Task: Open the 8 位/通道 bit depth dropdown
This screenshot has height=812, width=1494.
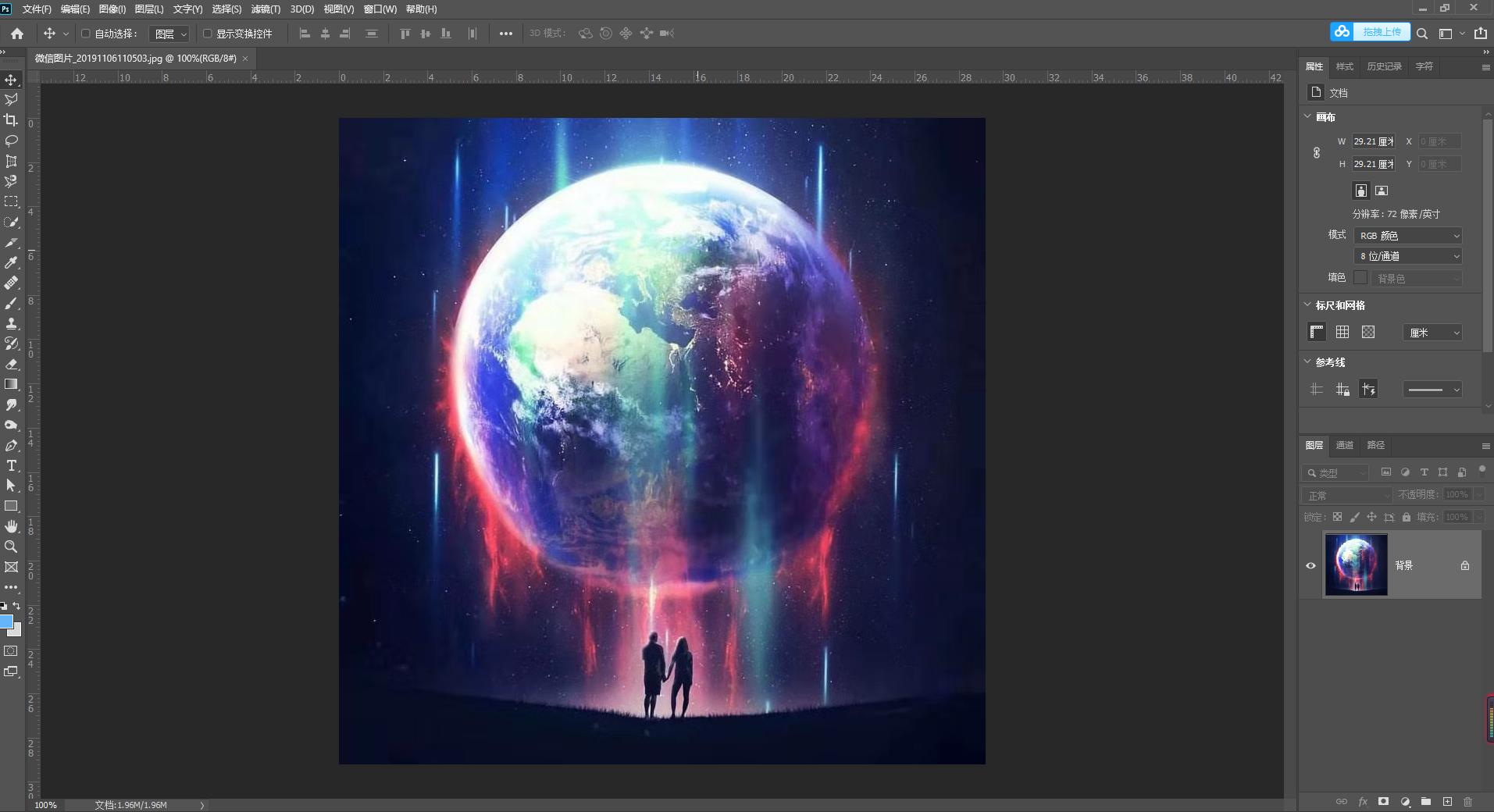Action: [x=1407, y=255]
